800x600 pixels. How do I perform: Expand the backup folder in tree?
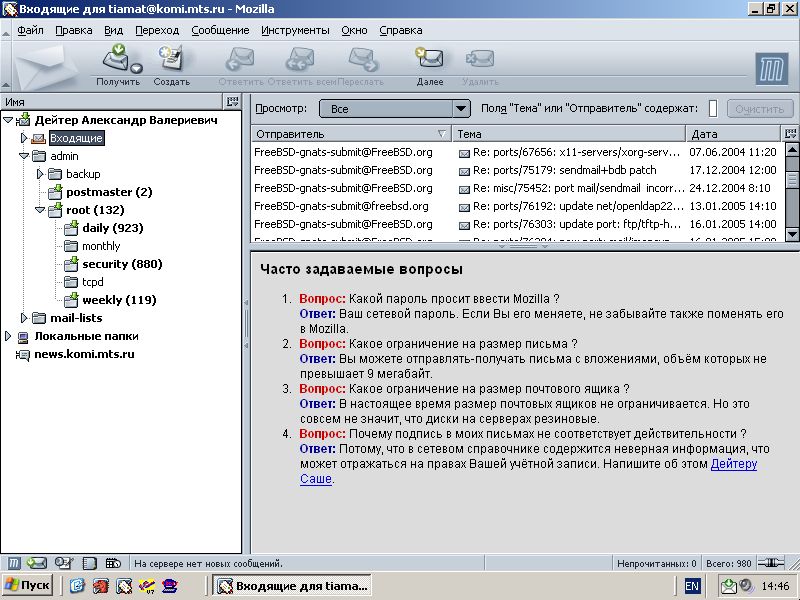[x=41, y=174]
